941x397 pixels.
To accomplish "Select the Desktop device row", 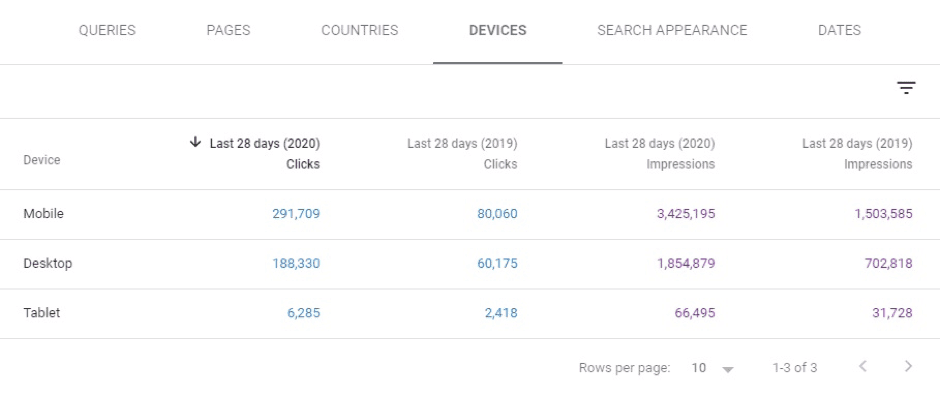I will pyautogui.click(x=470, y=264).
